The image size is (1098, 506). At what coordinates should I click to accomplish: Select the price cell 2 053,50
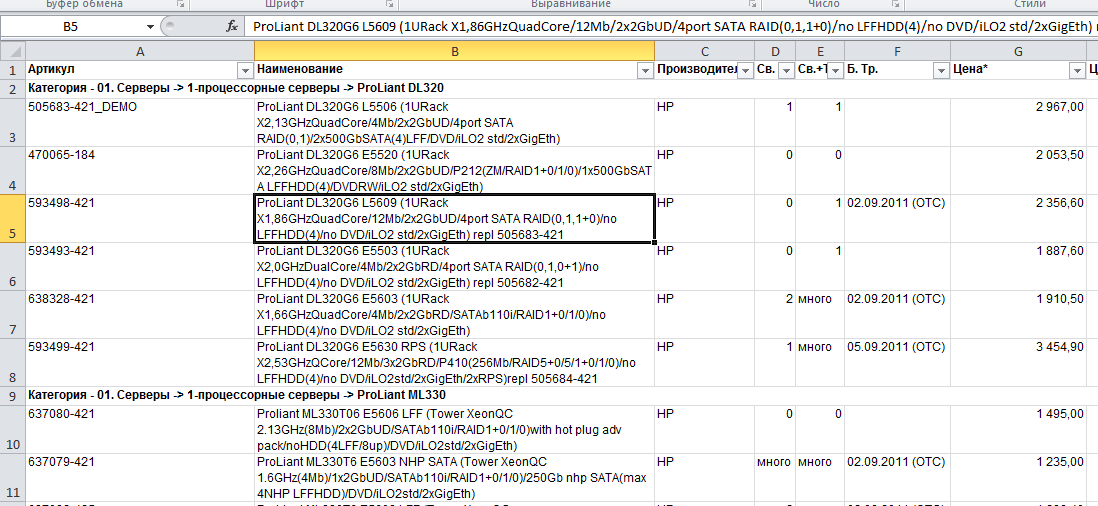click(x=1018, y=171)
